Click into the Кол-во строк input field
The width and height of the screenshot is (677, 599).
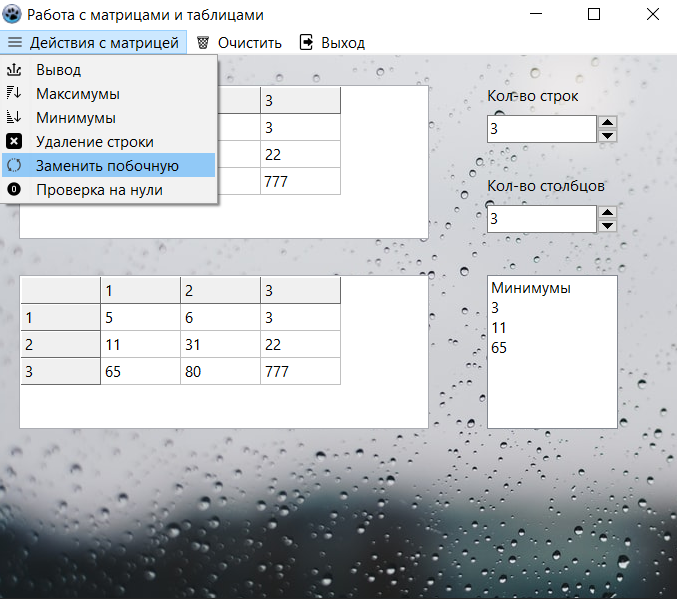coord(542,129)
